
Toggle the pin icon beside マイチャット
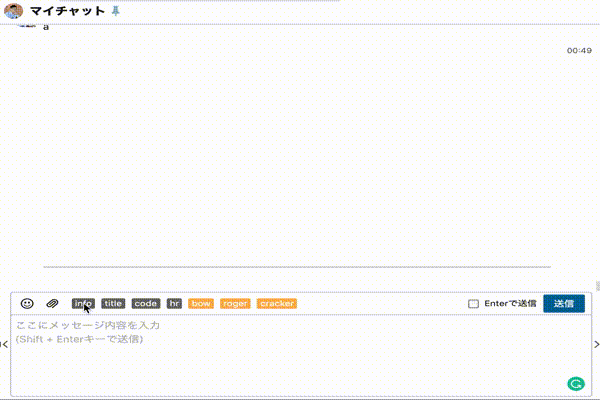[x=116, y=11]
